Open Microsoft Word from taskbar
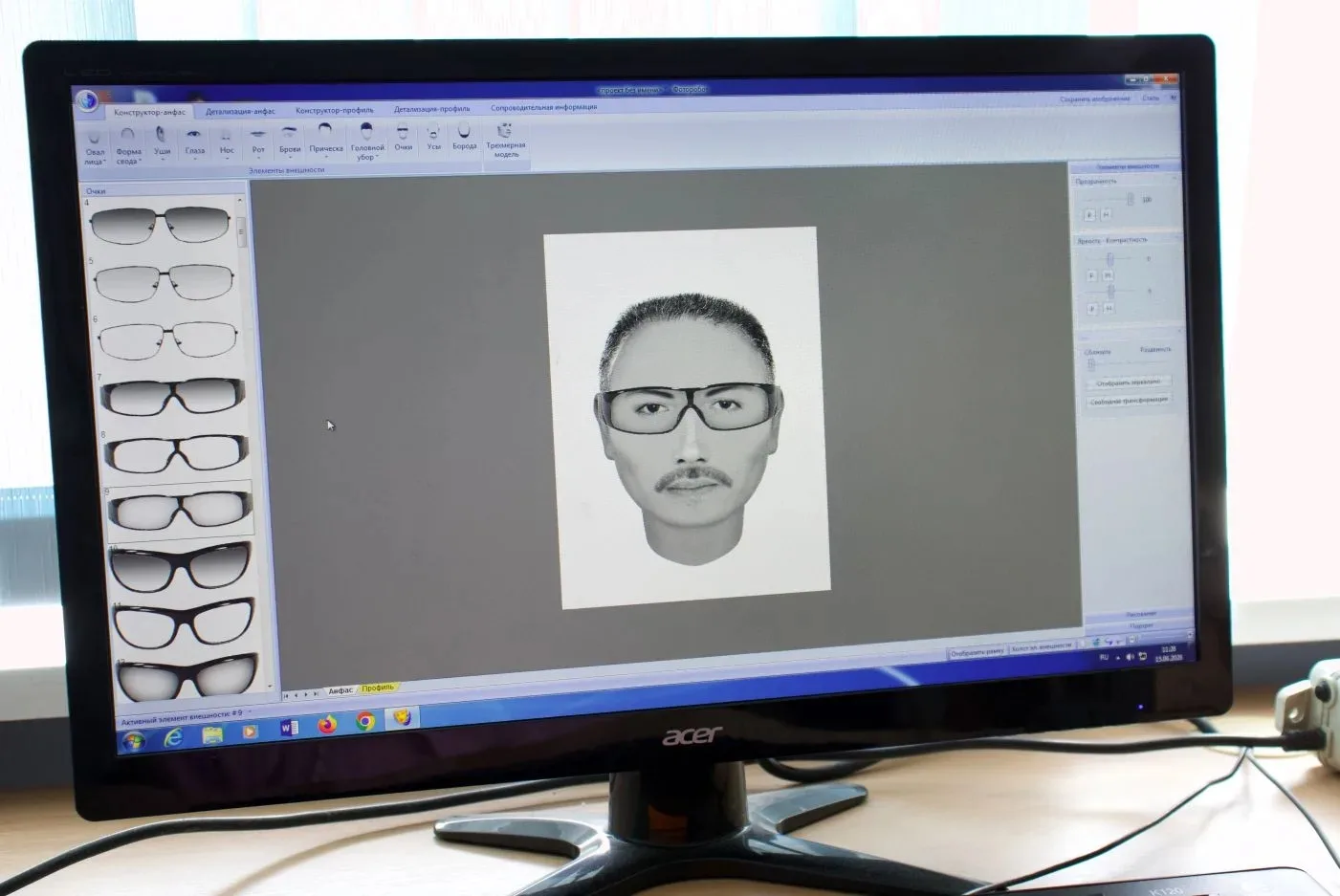 click(x=288, y=728)
